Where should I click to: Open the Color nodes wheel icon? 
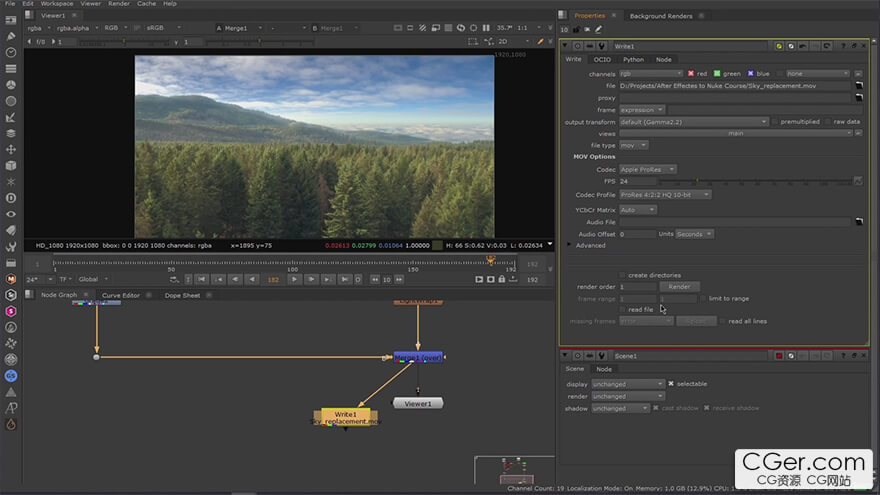tap(11, 85)
